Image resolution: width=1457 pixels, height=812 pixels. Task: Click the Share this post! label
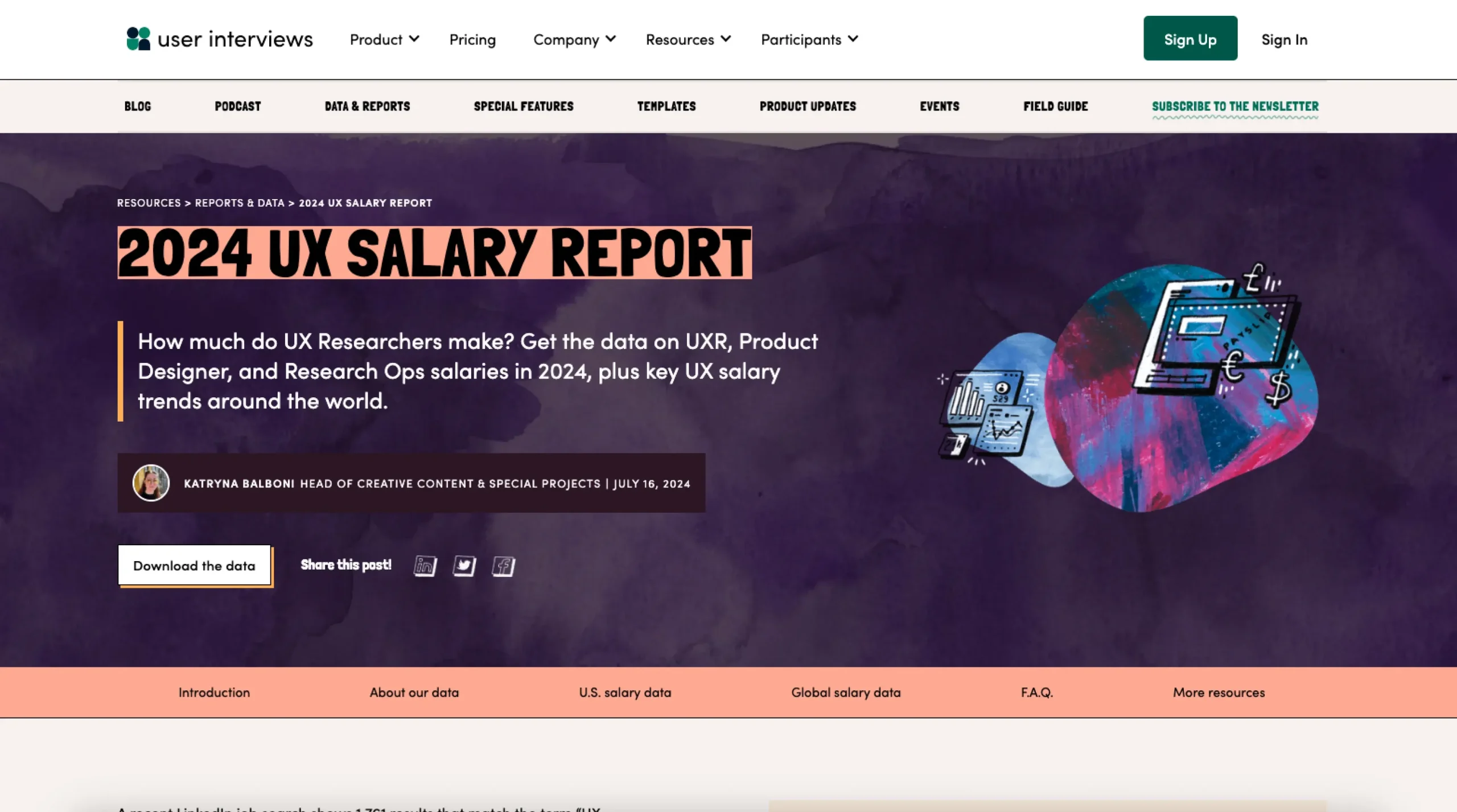click(346, 564)
